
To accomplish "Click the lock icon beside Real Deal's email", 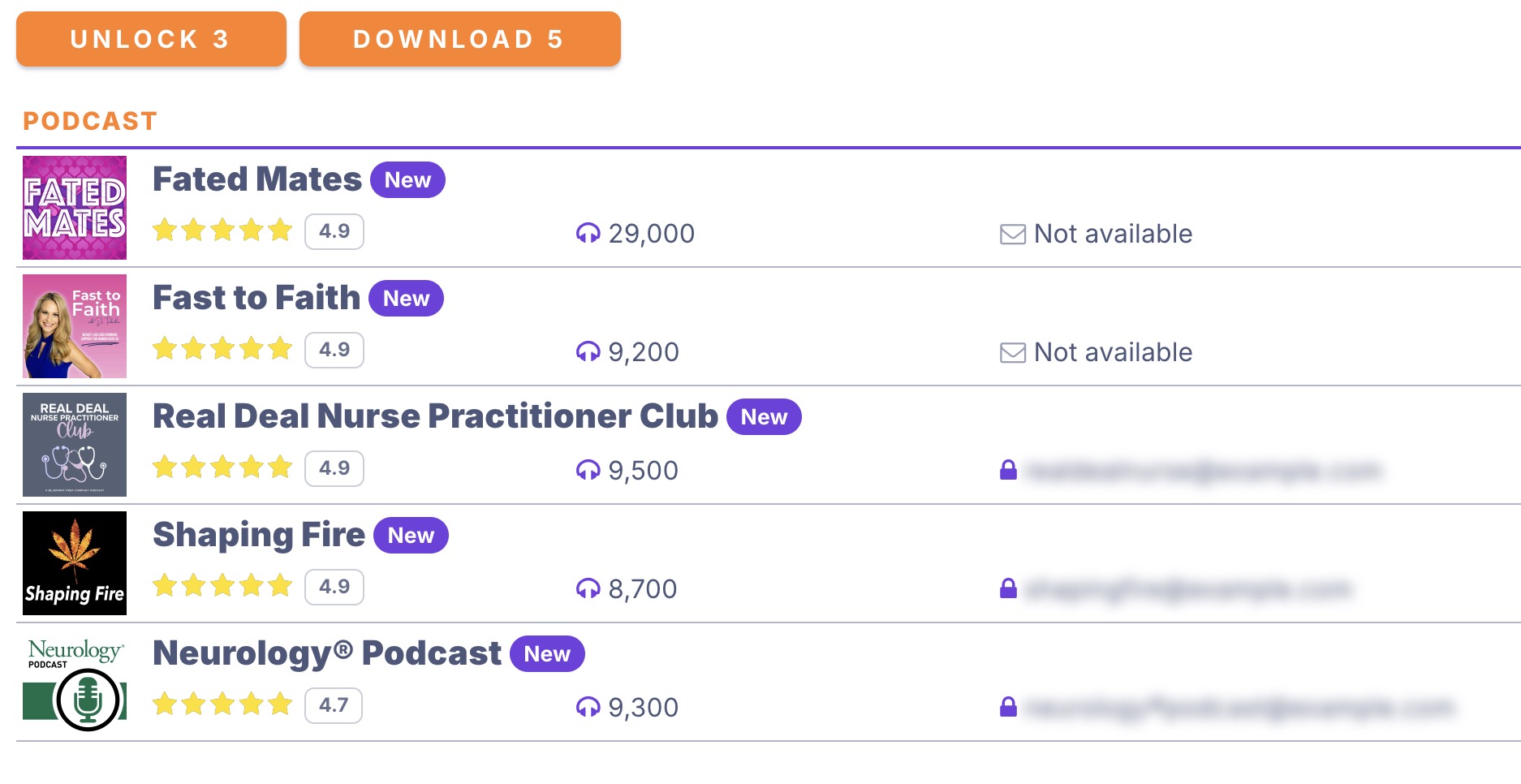I will (x=1008, y=470).
